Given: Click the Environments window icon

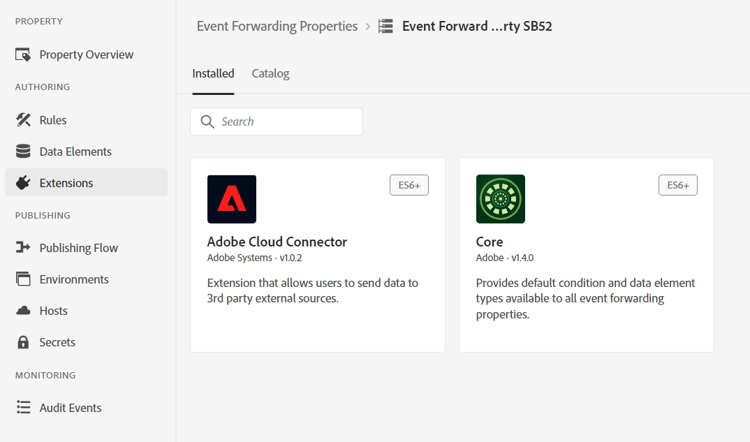Looking at the screenshot, I should 23,279.
